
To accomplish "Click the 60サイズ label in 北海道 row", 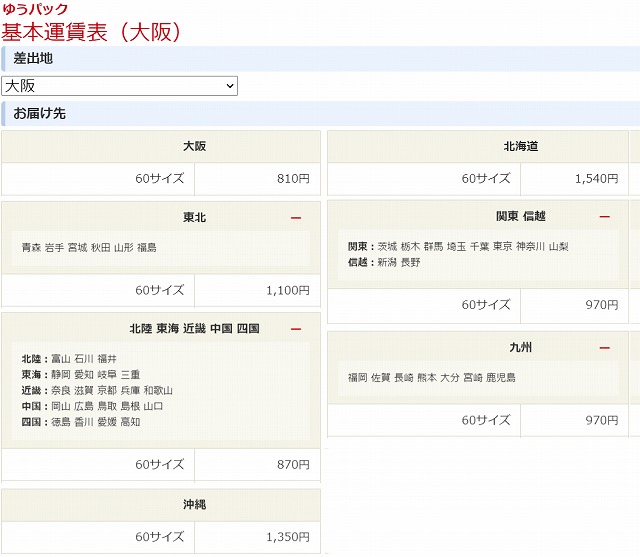I will [486, 178].
